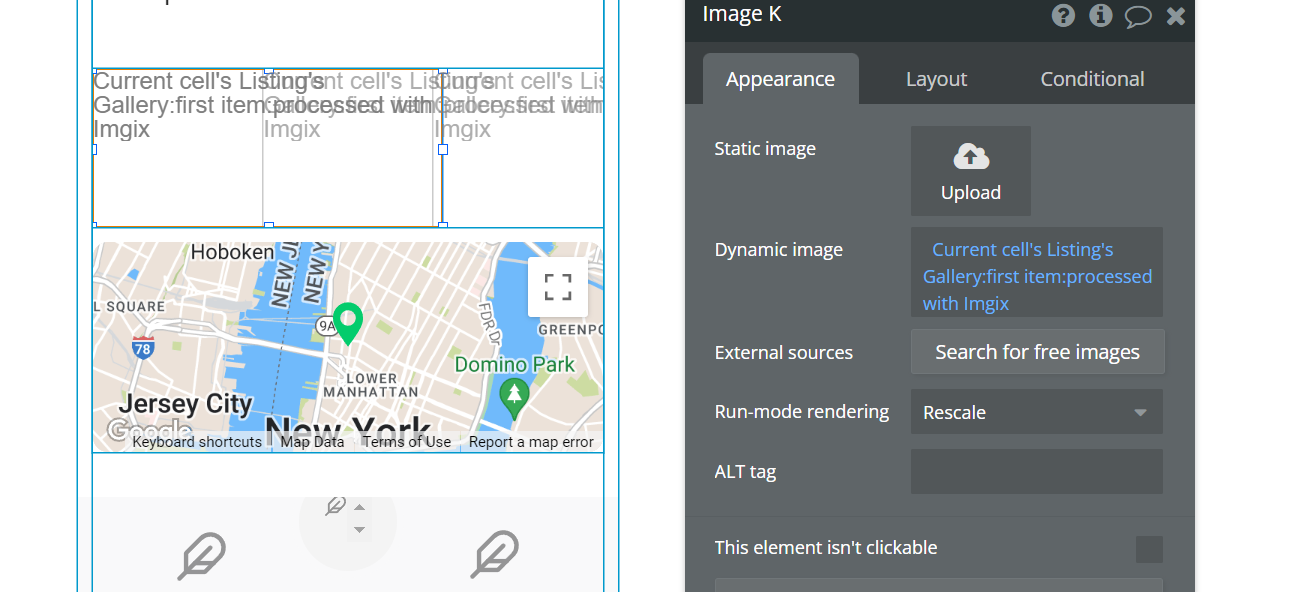Screen dimensions: 1301x592
Task: Click the Upload static image button
Action: tap(971, 171)
